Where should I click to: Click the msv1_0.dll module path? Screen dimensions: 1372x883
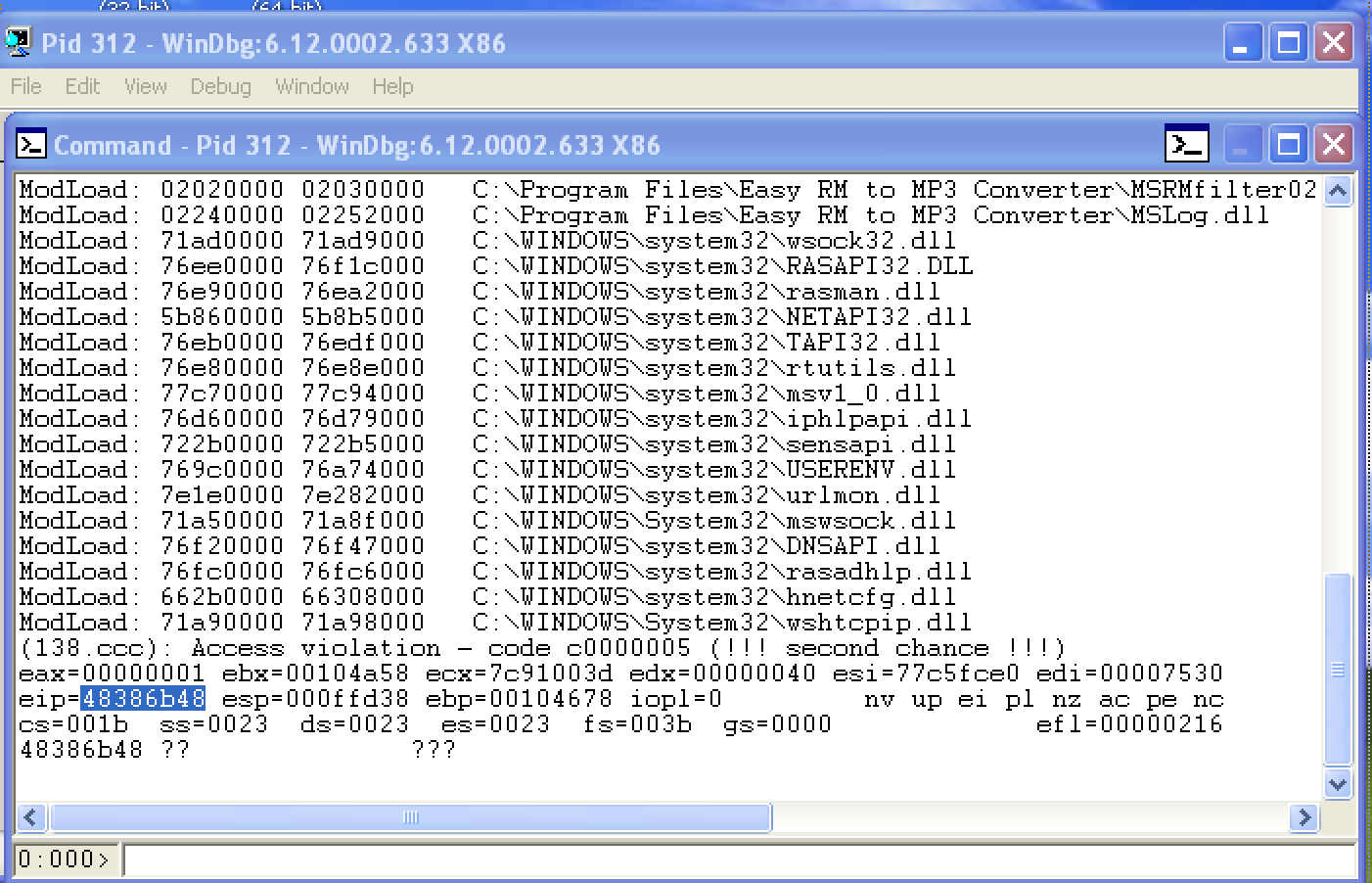tap(707, 394)
